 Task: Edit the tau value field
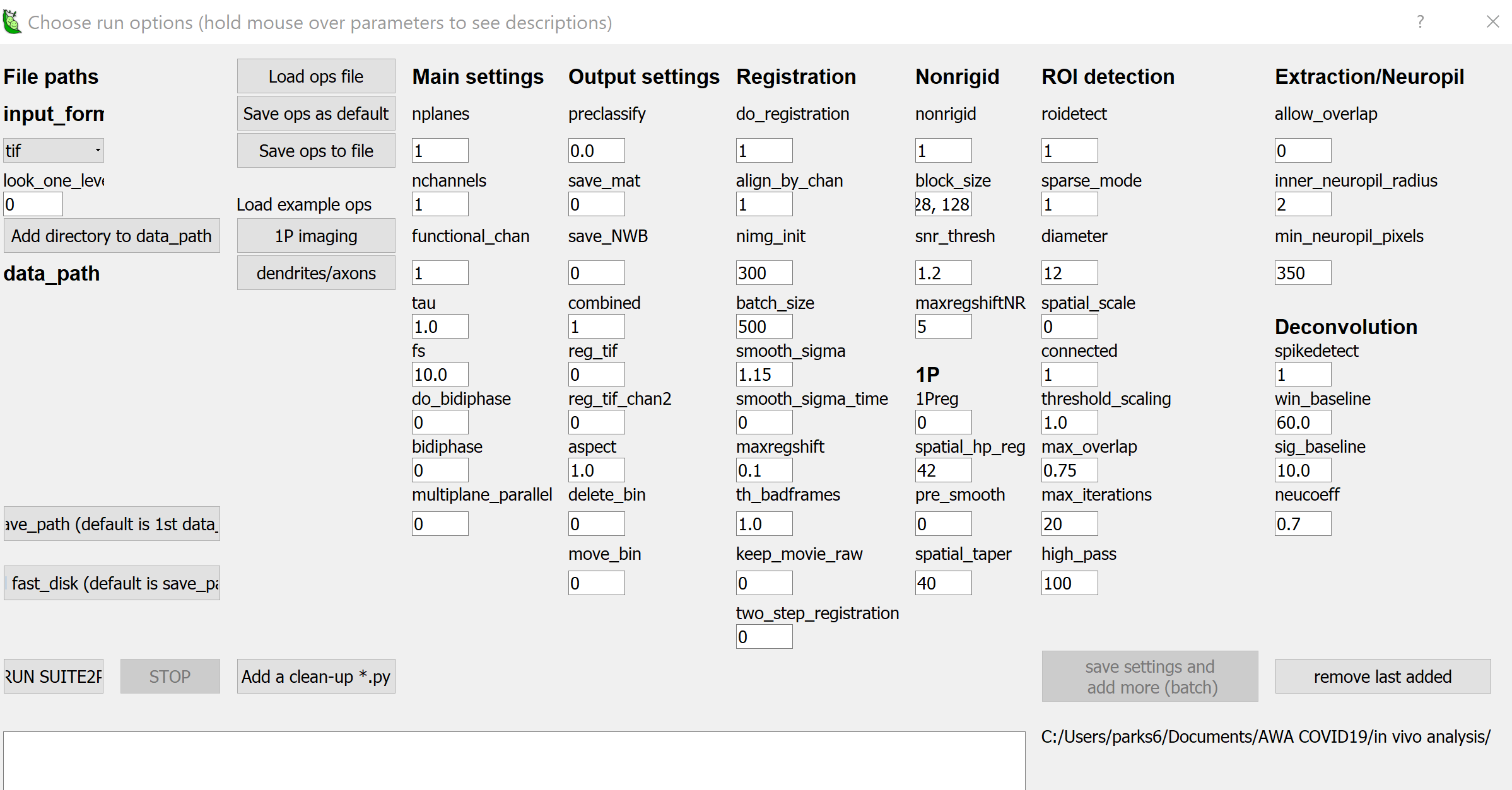[x=440, y=326]
